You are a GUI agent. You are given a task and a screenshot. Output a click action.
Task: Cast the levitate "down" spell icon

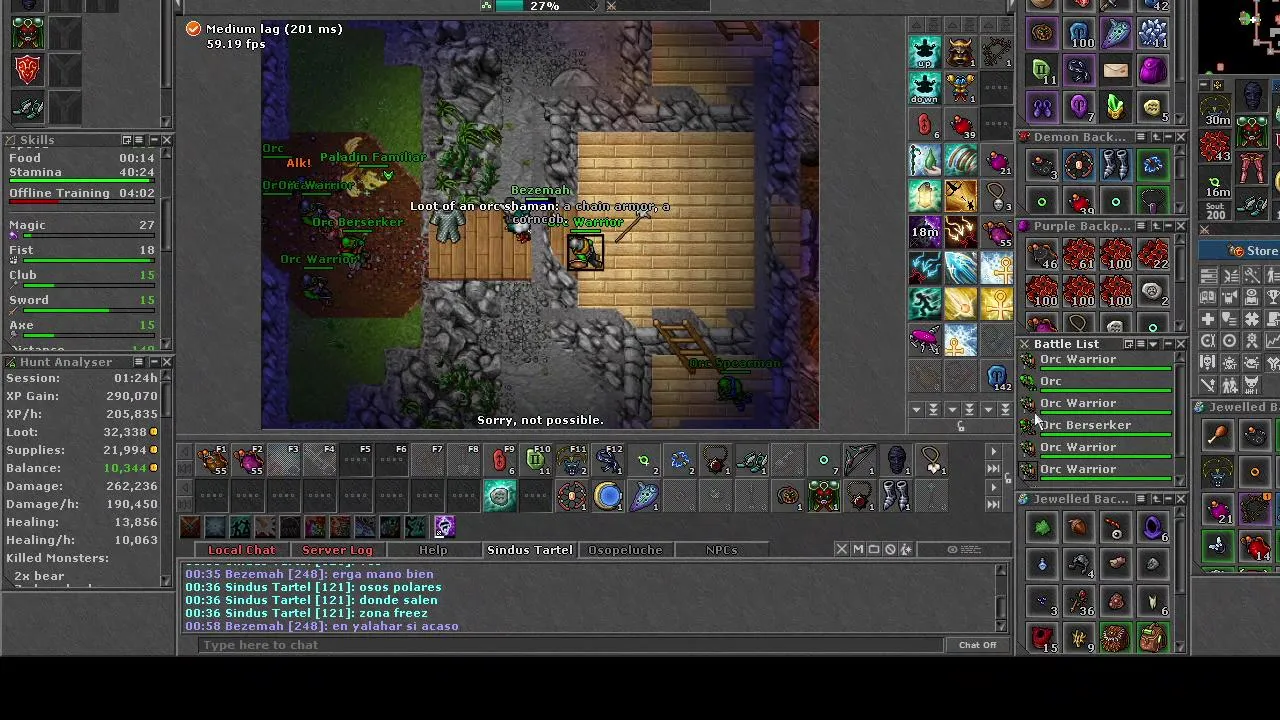coord(925,87)
